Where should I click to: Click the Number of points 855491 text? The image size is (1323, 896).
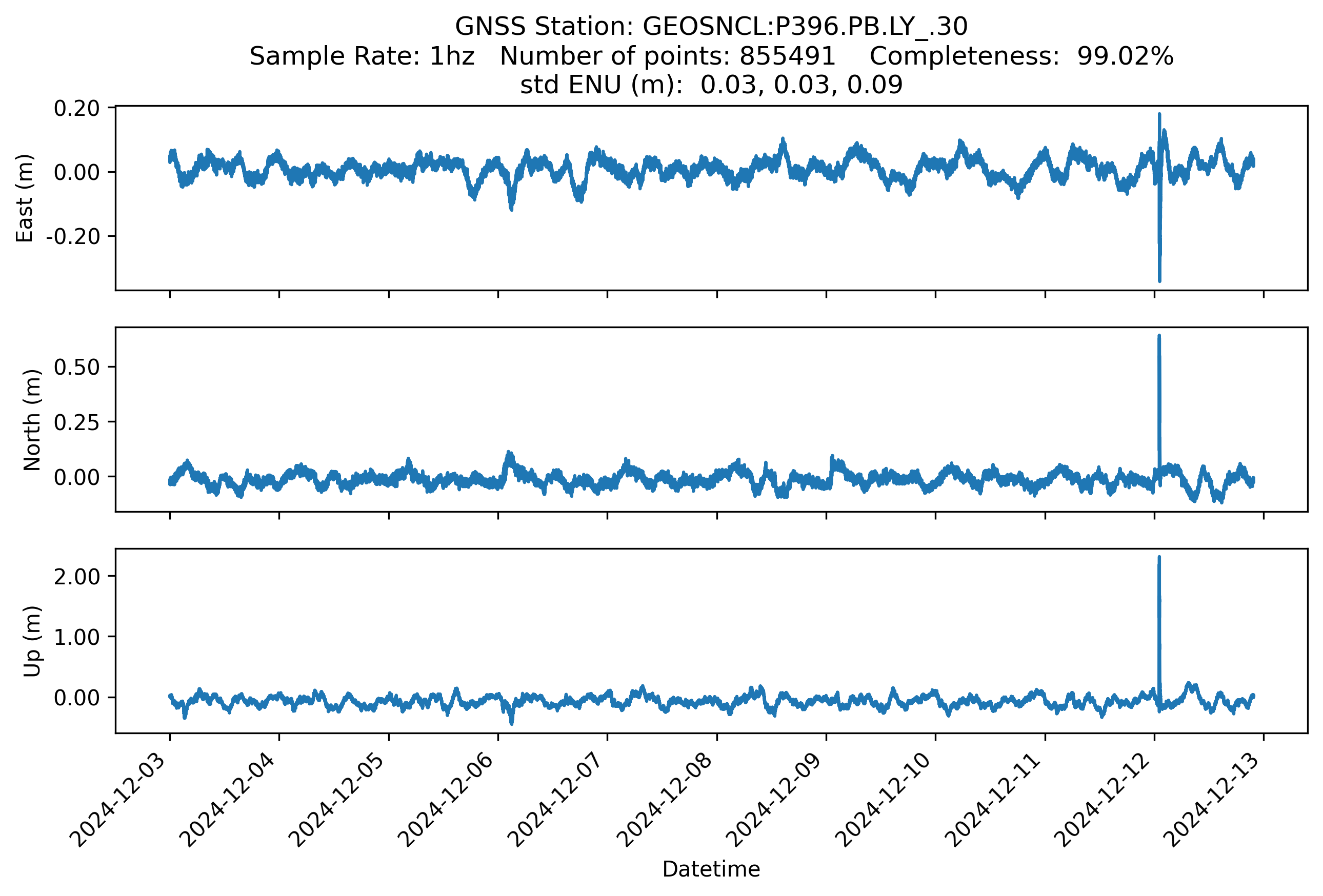tap(667, 56)
